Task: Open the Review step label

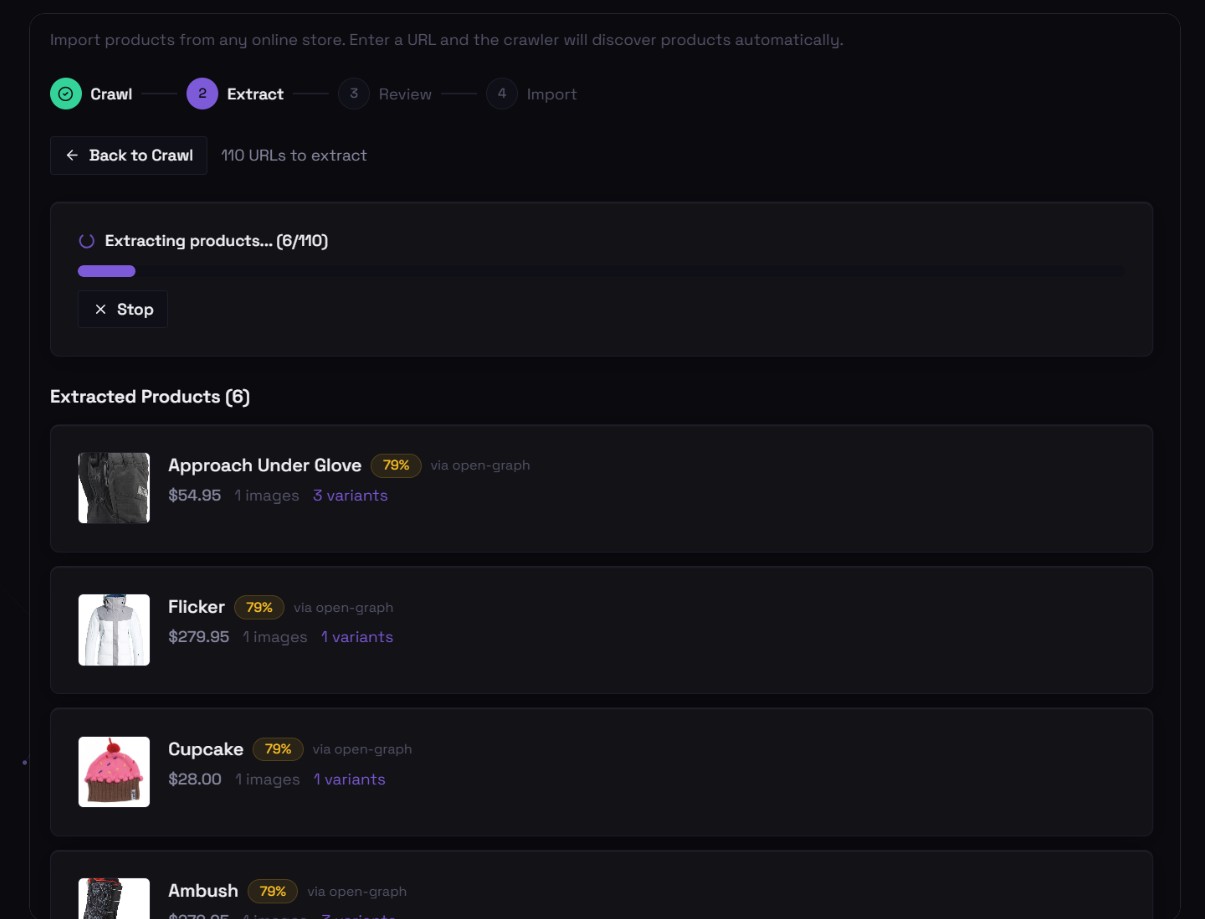Action: (x=405, y=94)
